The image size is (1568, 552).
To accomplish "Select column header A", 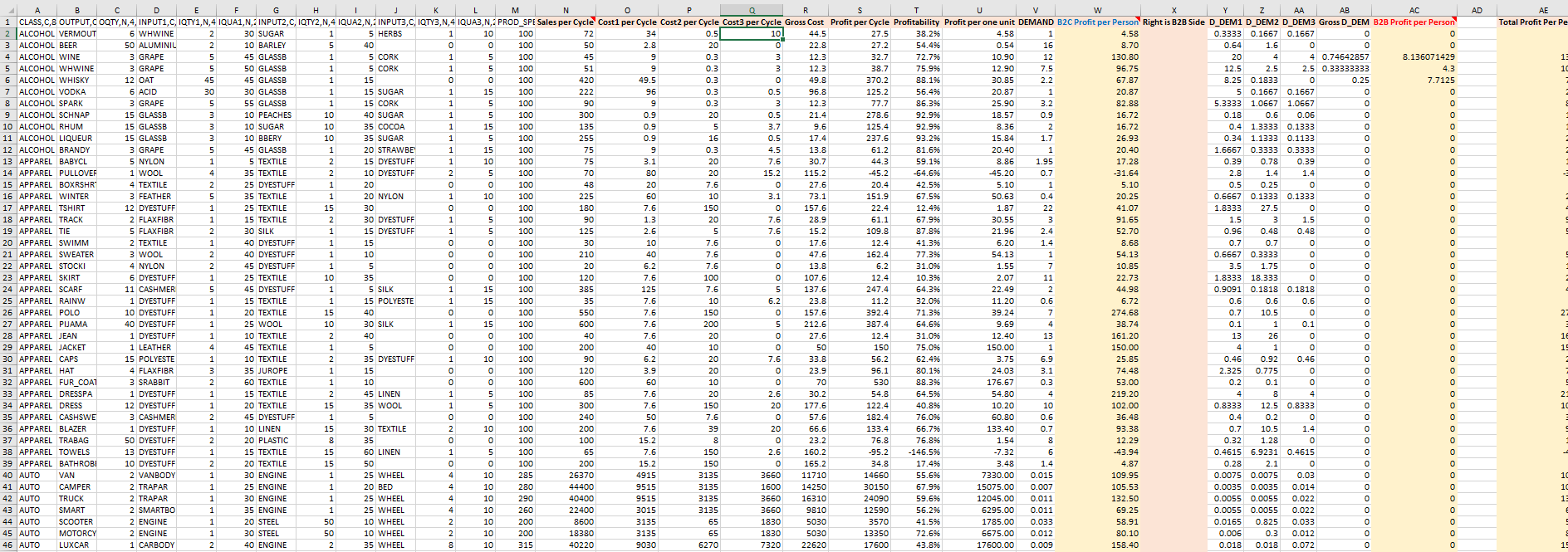I will tap(37, 10).
